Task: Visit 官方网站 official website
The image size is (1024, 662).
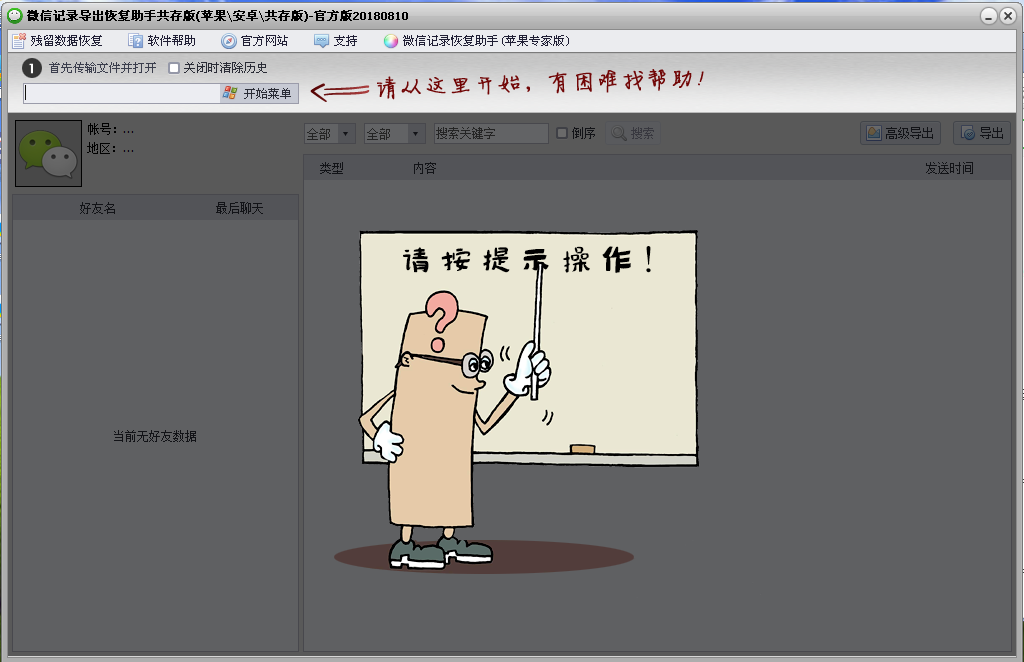Action: [x=255, y=41]
